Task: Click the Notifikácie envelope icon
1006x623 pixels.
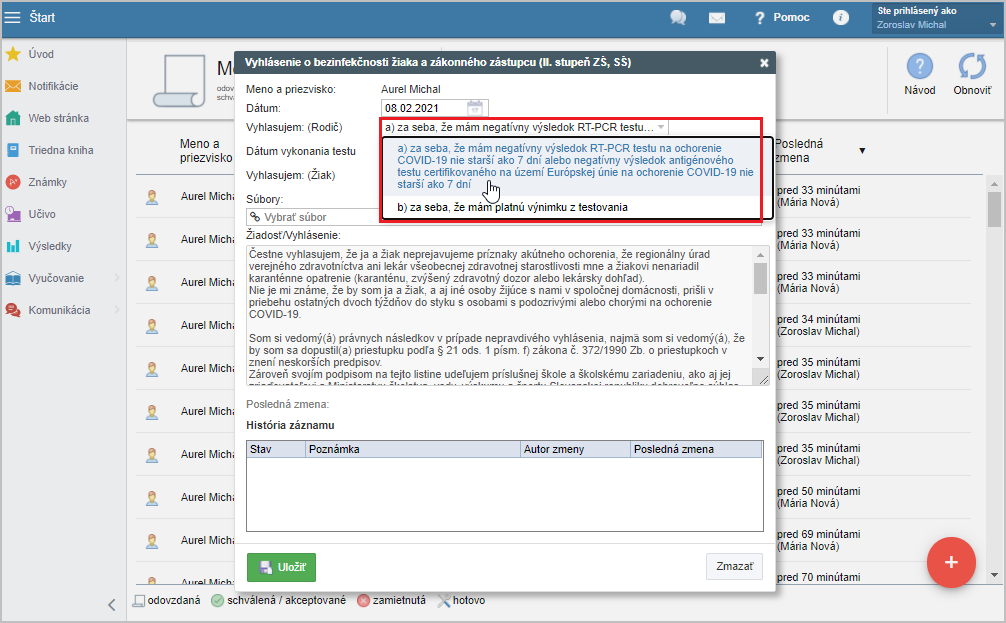Action: click(13, 86)
